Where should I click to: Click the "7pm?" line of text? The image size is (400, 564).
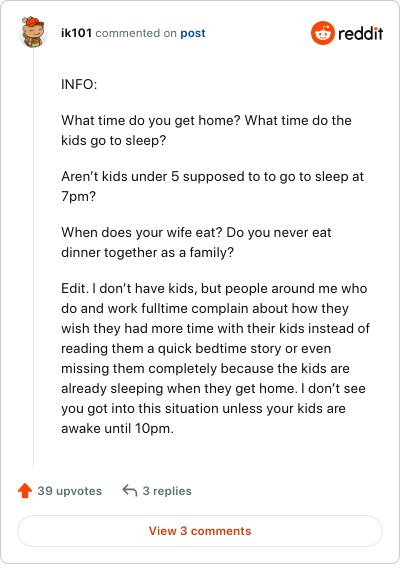point(78,197)
